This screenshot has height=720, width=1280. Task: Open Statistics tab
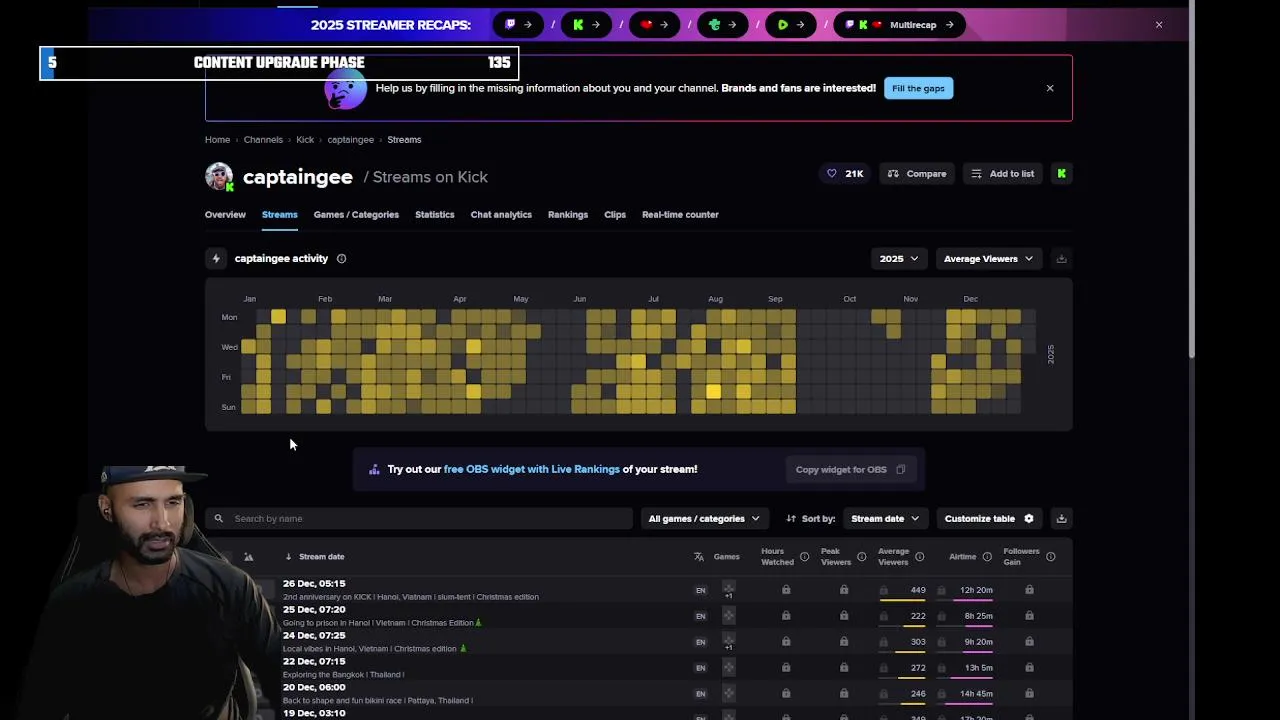tap(434, 214)
